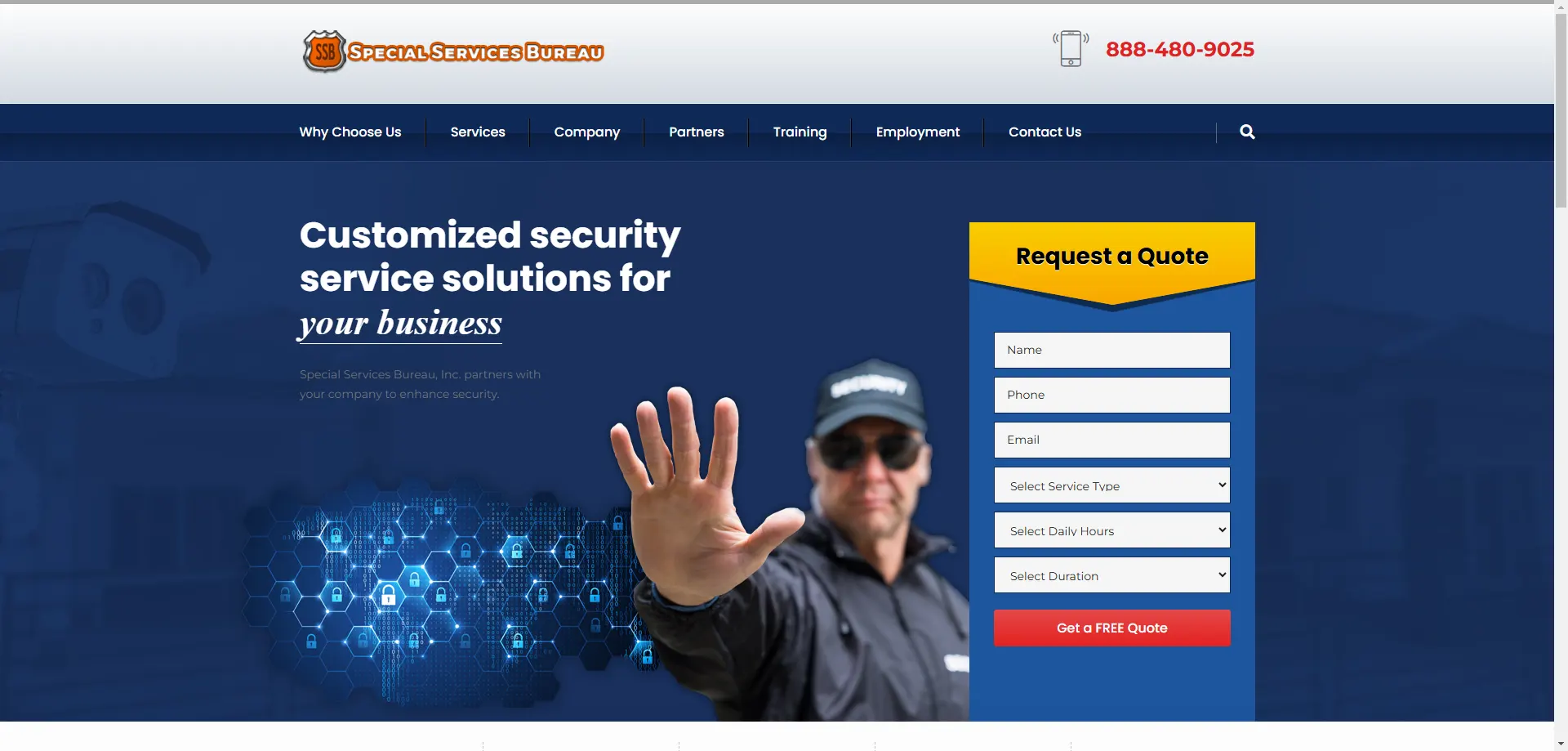The width and height of the screenshot is (1568, 751).
Task: Click the Get a FREE Quote button
Action: [x=1111, y=628]
